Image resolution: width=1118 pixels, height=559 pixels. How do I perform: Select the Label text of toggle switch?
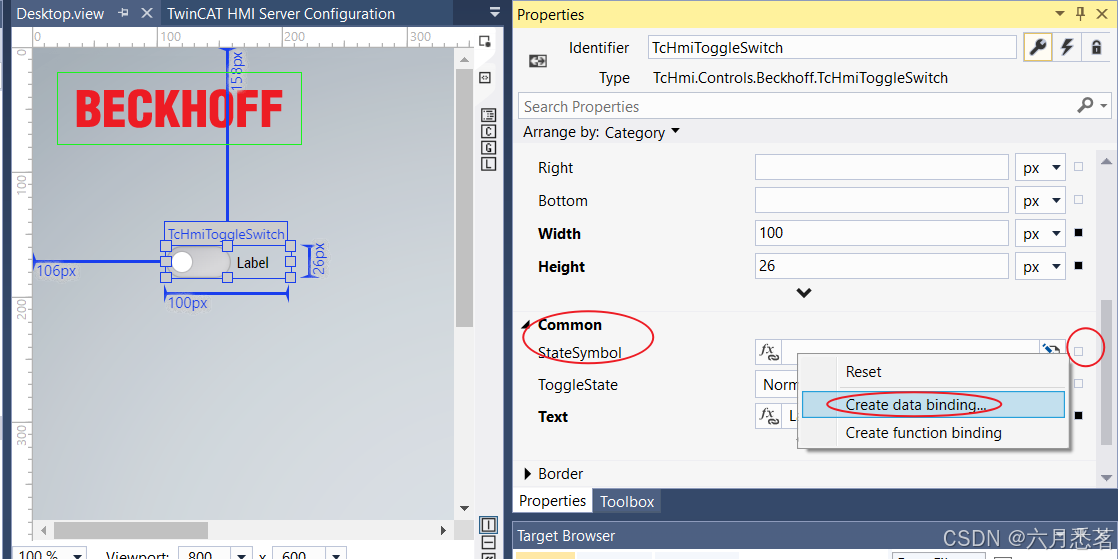(x=252, y=263)
